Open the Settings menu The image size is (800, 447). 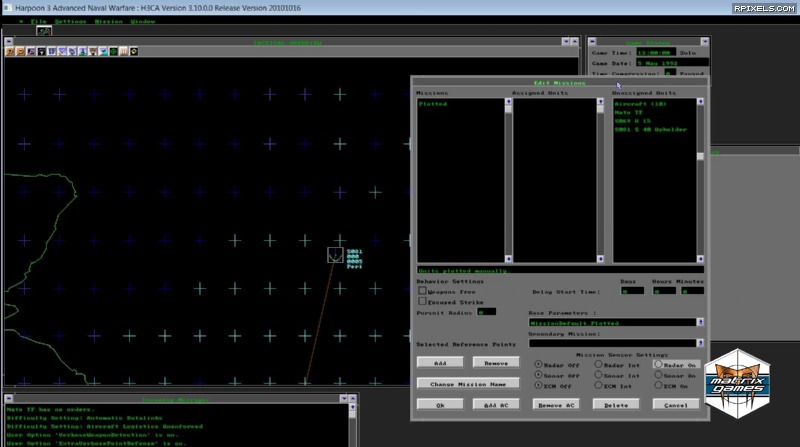(70, 20)
